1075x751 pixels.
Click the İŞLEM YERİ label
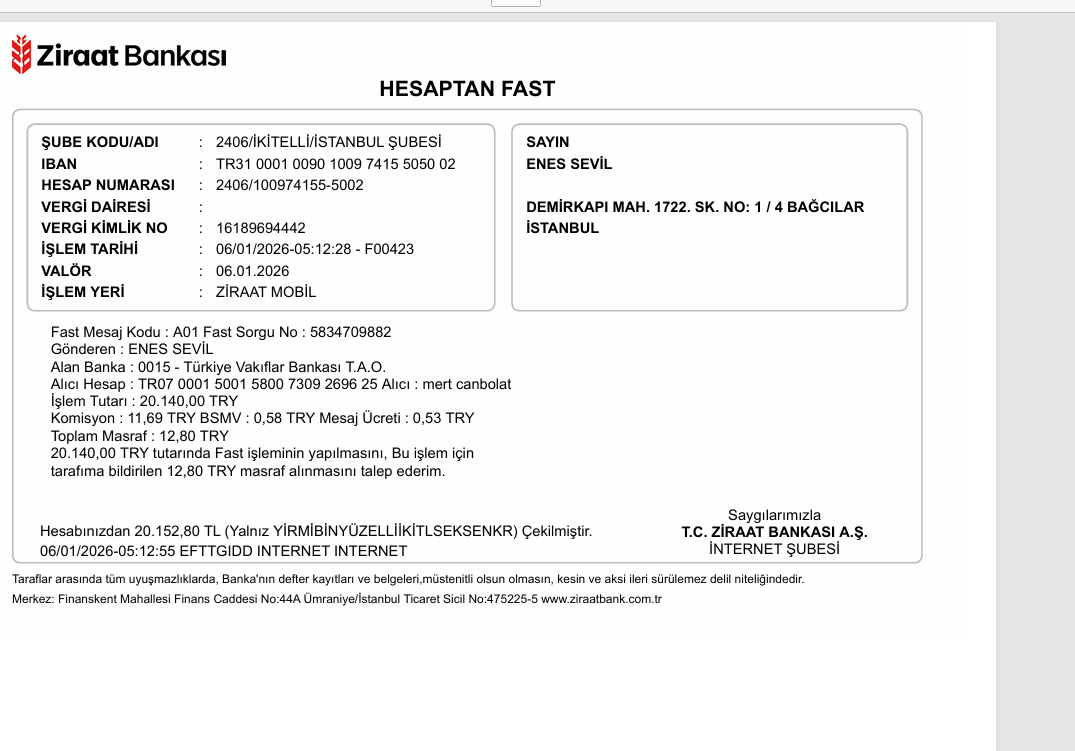click(x=82, y=291)
